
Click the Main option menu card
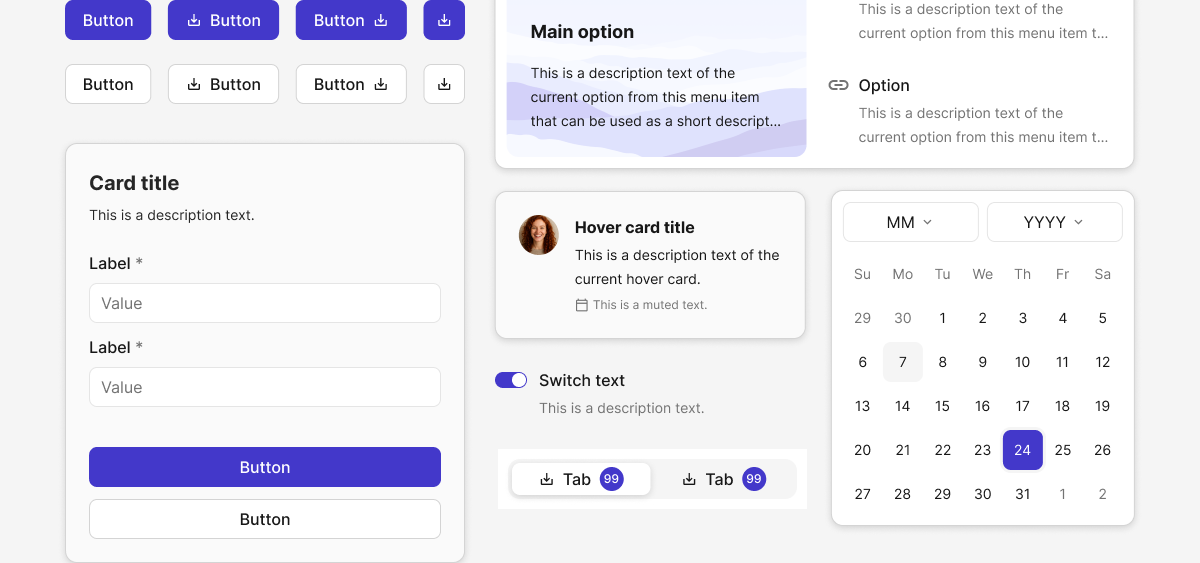(x=656, y=78)
